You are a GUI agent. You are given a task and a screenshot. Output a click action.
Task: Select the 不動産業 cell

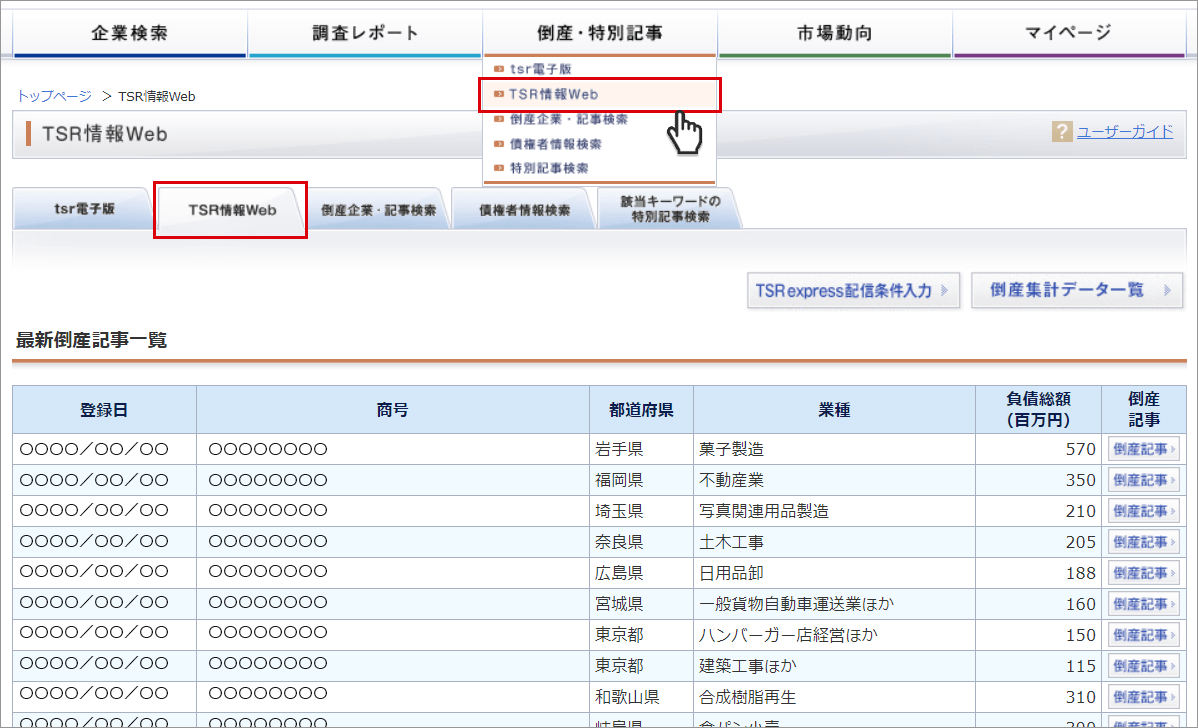coord(834,480)
